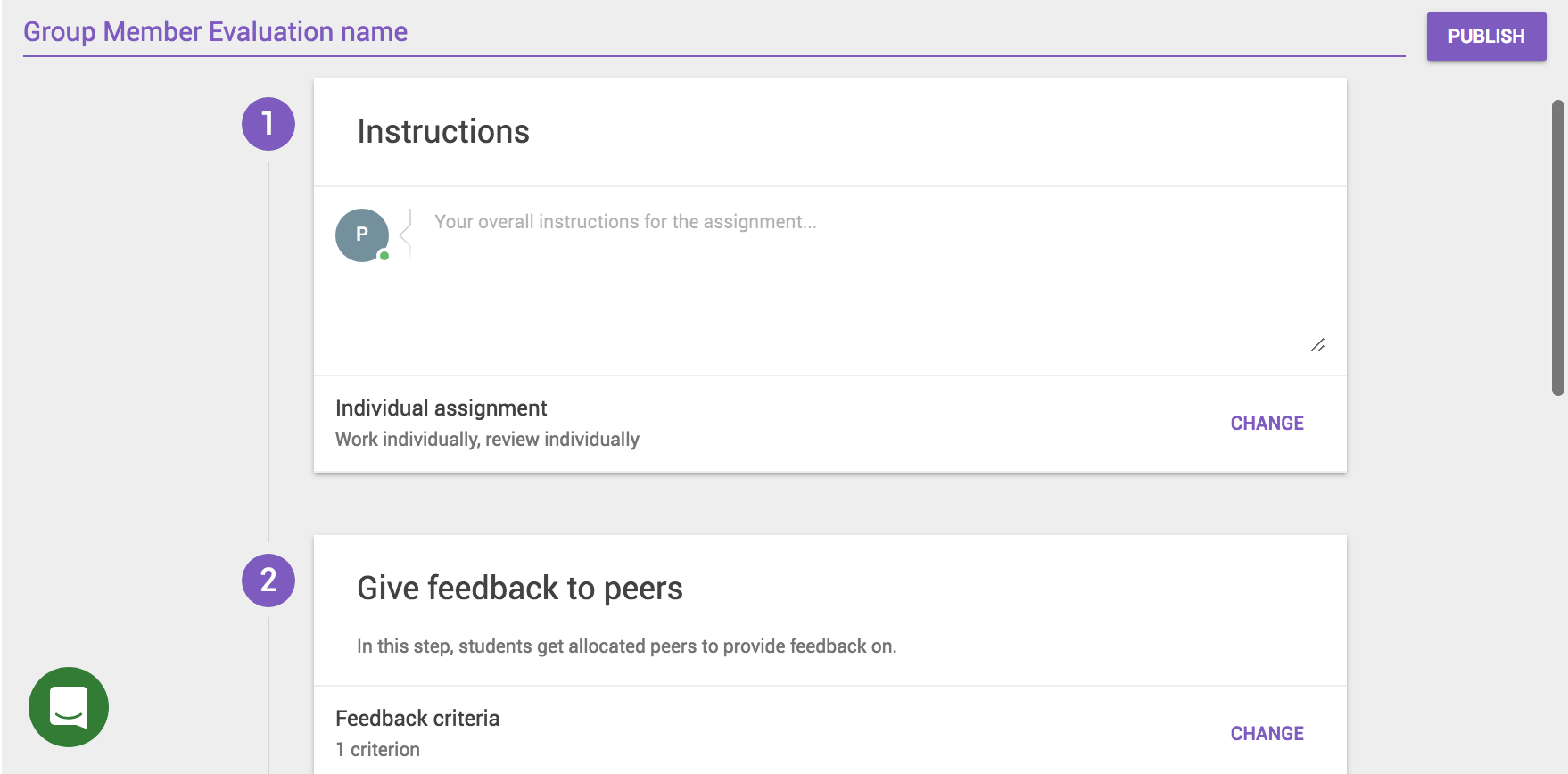The width and height of the screenshot is (1568, 774).
Task: Click the page vertical scrollbar
Action: (x=1558, y=248)
